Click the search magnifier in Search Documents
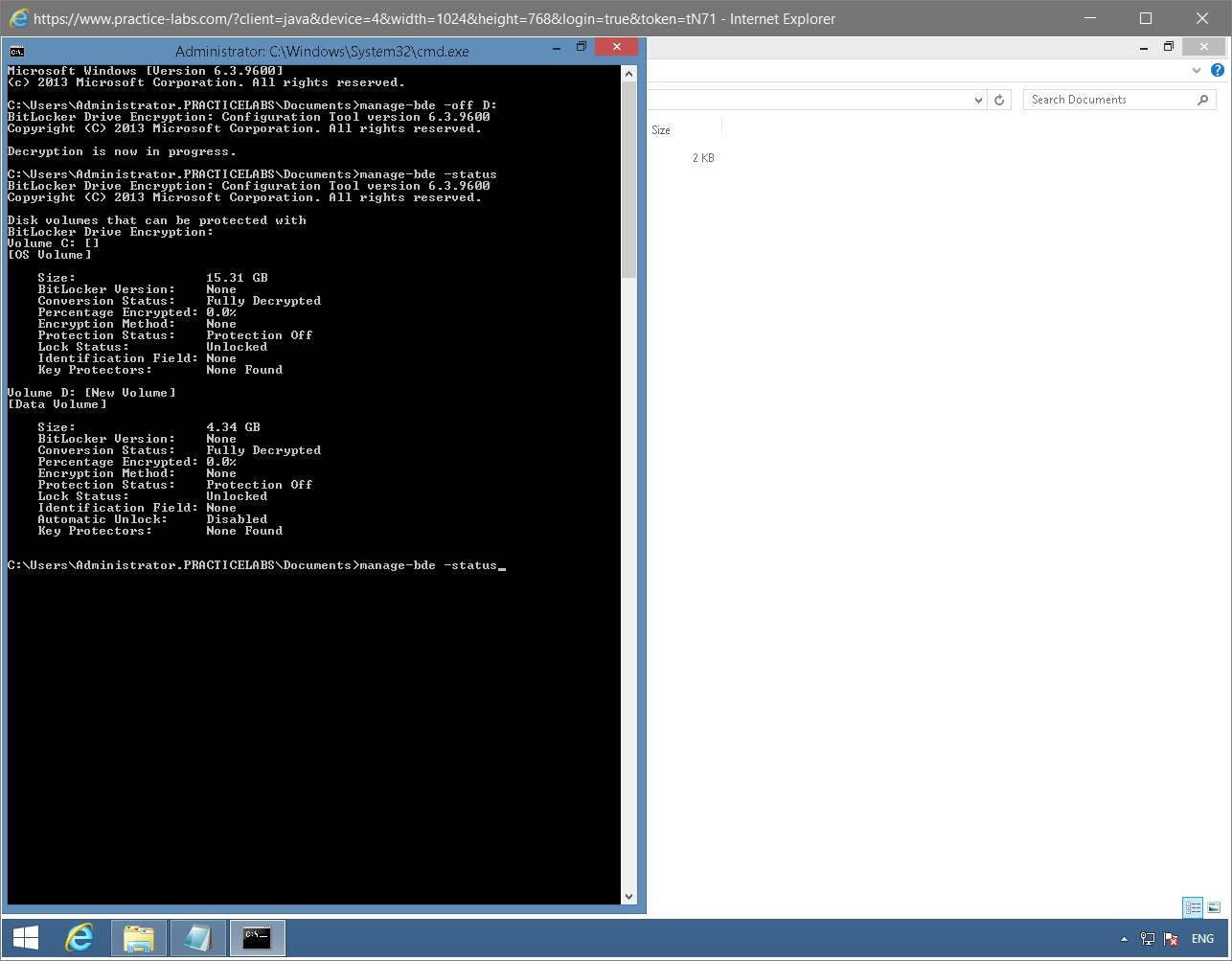The height and width of the screenshot is (961, 1232). [1203, 99]
